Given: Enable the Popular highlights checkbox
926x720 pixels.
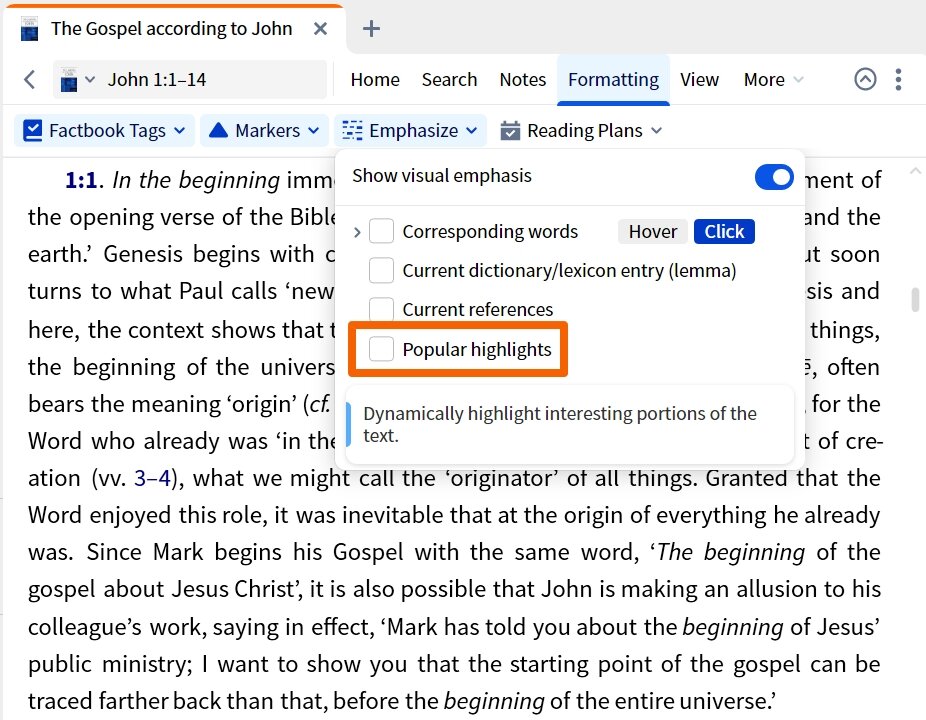Looking at the screenshot, I should 382,349.
